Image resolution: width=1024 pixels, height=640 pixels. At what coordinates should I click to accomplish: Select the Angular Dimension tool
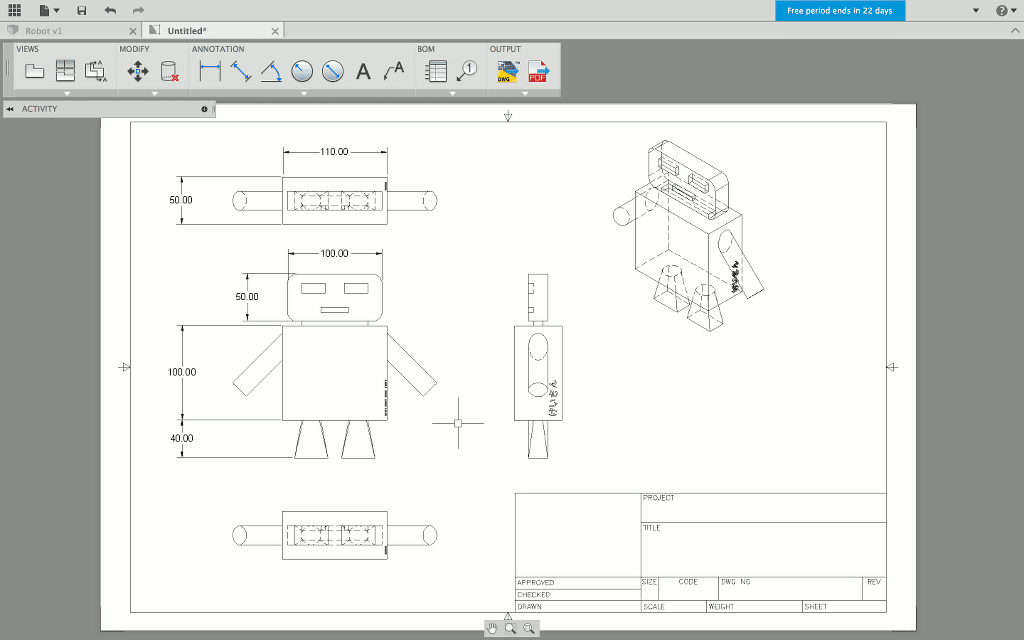271,71
